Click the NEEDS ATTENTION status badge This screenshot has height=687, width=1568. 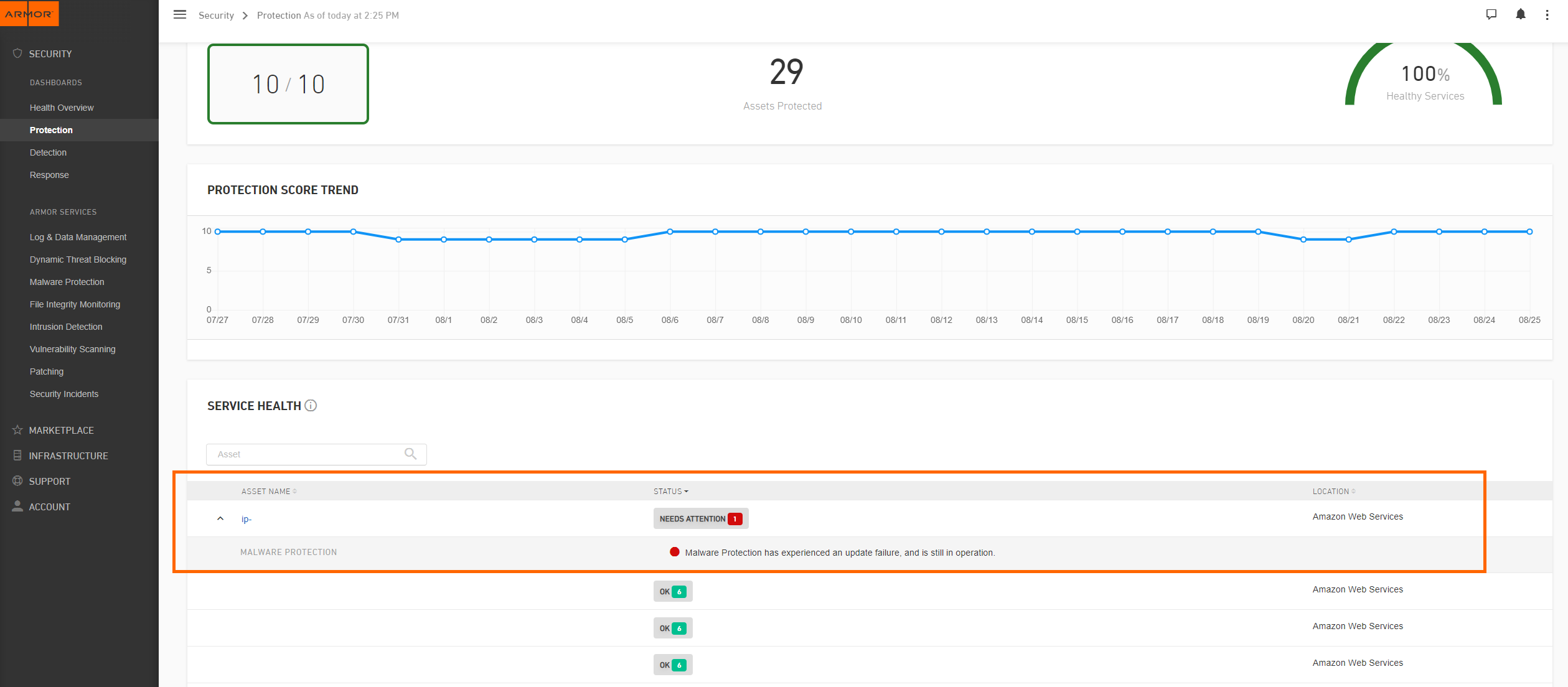[701, 518]
